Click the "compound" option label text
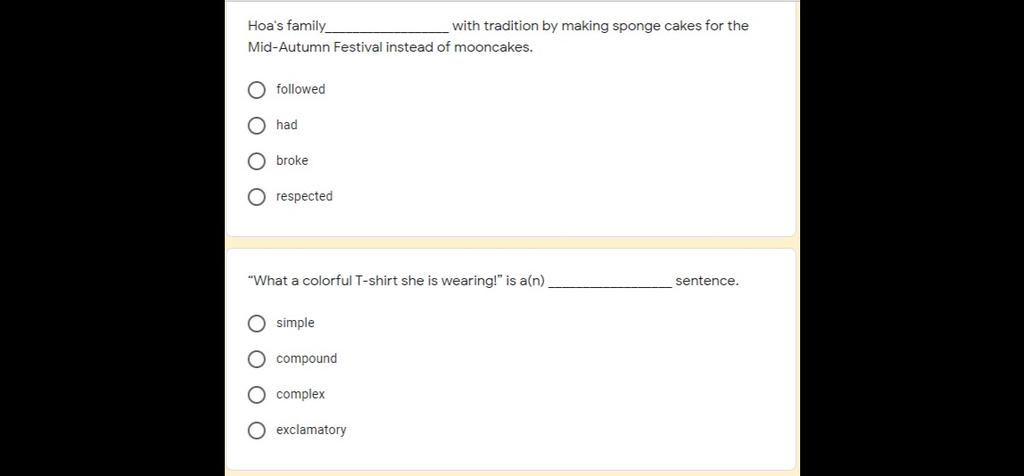The image size is (1024, 476). [306, 359]
